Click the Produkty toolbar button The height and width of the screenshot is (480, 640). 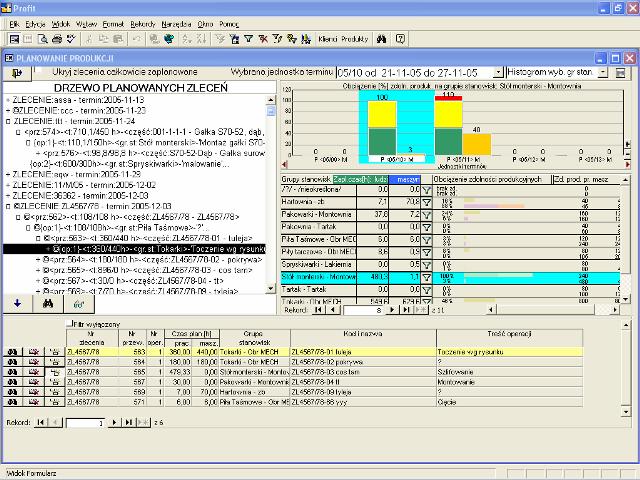(x=355, y=39)
